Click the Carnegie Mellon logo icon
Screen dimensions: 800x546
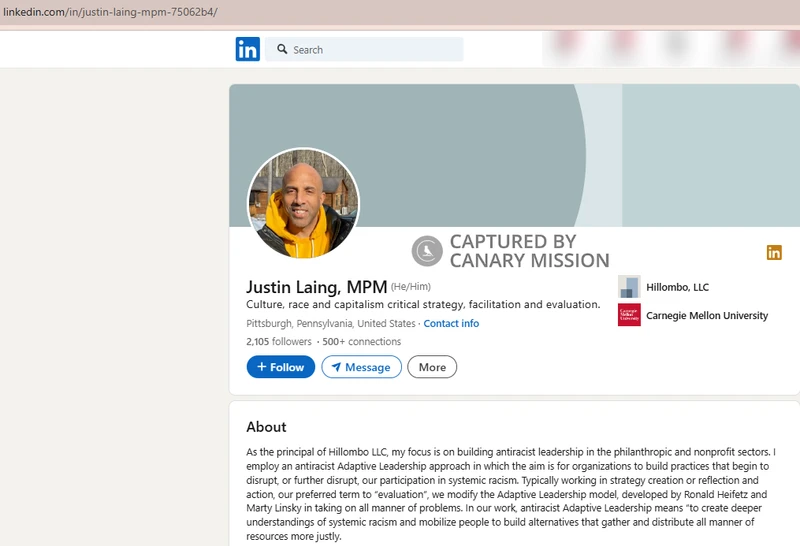(x=629, y=315)
